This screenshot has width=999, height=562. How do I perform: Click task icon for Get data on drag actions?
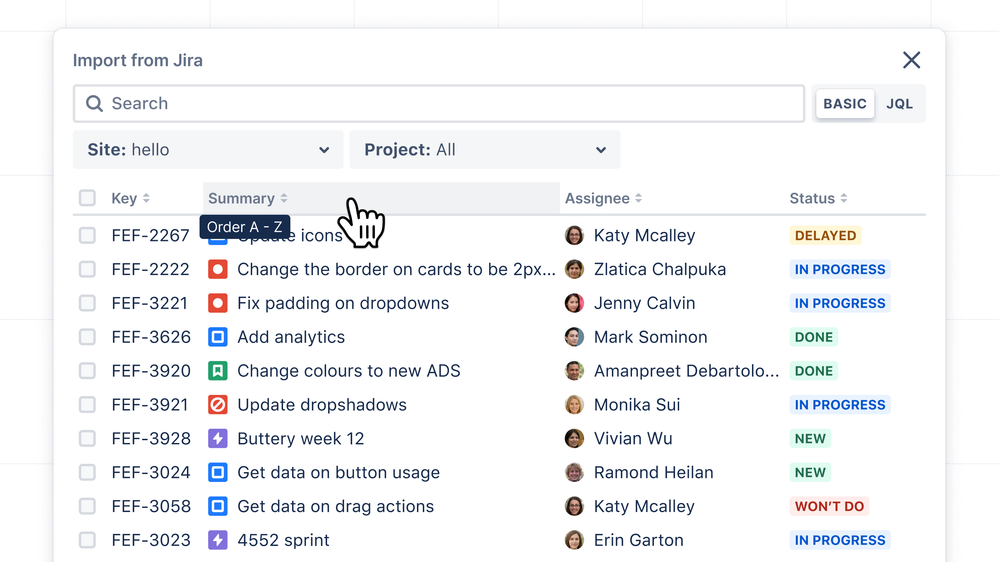[218, 506]
